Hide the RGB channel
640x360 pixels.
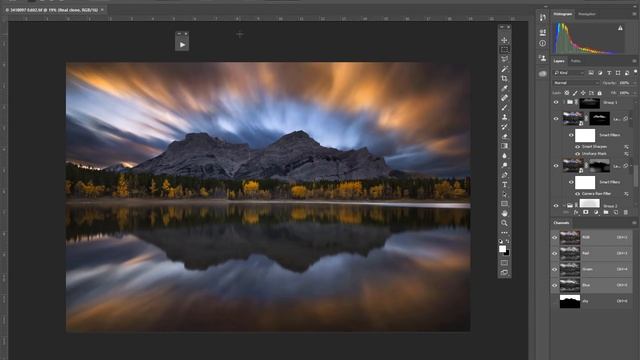pos(555,237)
